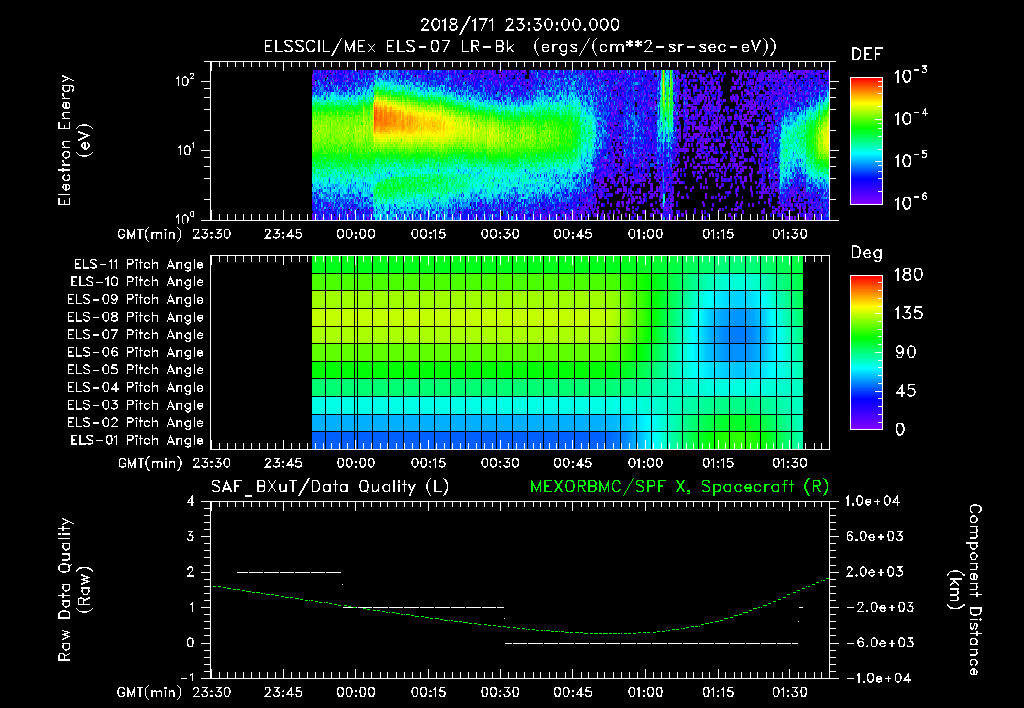Click the blue low pitch angle patch near 01:15

coord(736,334)
